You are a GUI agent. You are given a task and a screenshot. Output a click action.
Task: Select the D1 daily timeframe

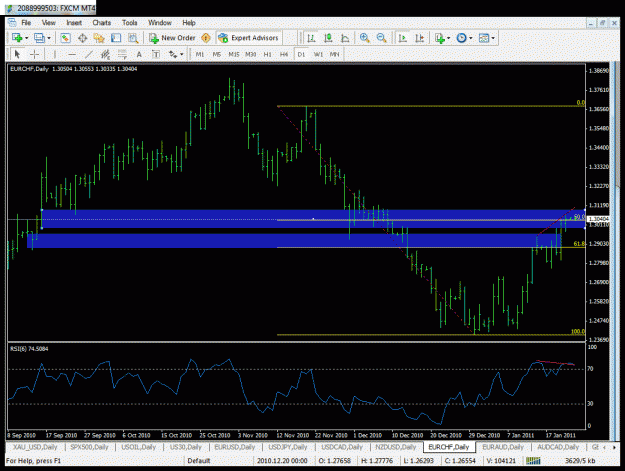pyautogui.click(x=301, y=54)
